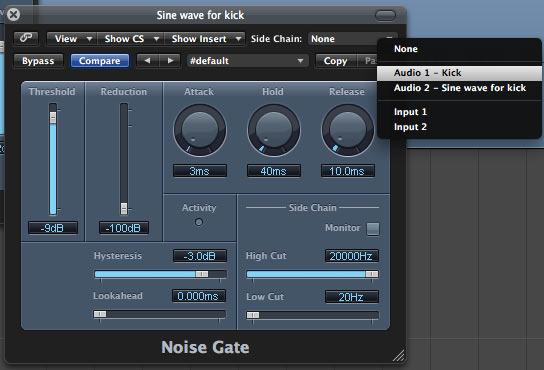Click the link chain icon button
The width and height of the screenshot is (544, 370).
click(26, 38)
